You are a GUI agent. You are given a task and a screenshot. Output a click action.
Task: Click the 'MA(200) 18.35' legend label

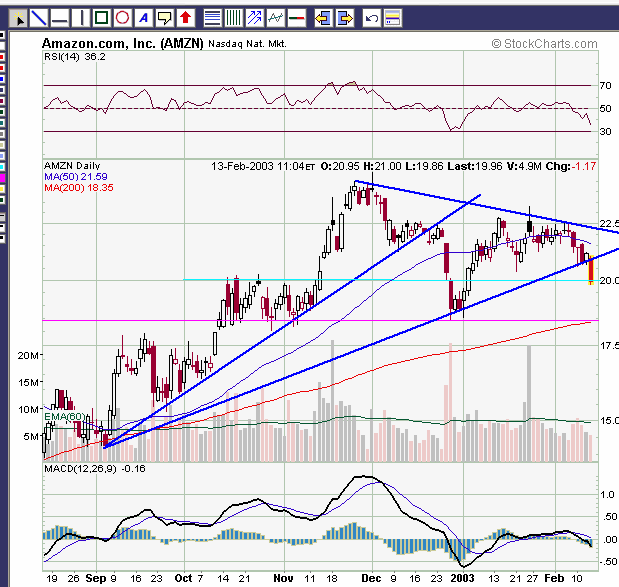[79, 188]
